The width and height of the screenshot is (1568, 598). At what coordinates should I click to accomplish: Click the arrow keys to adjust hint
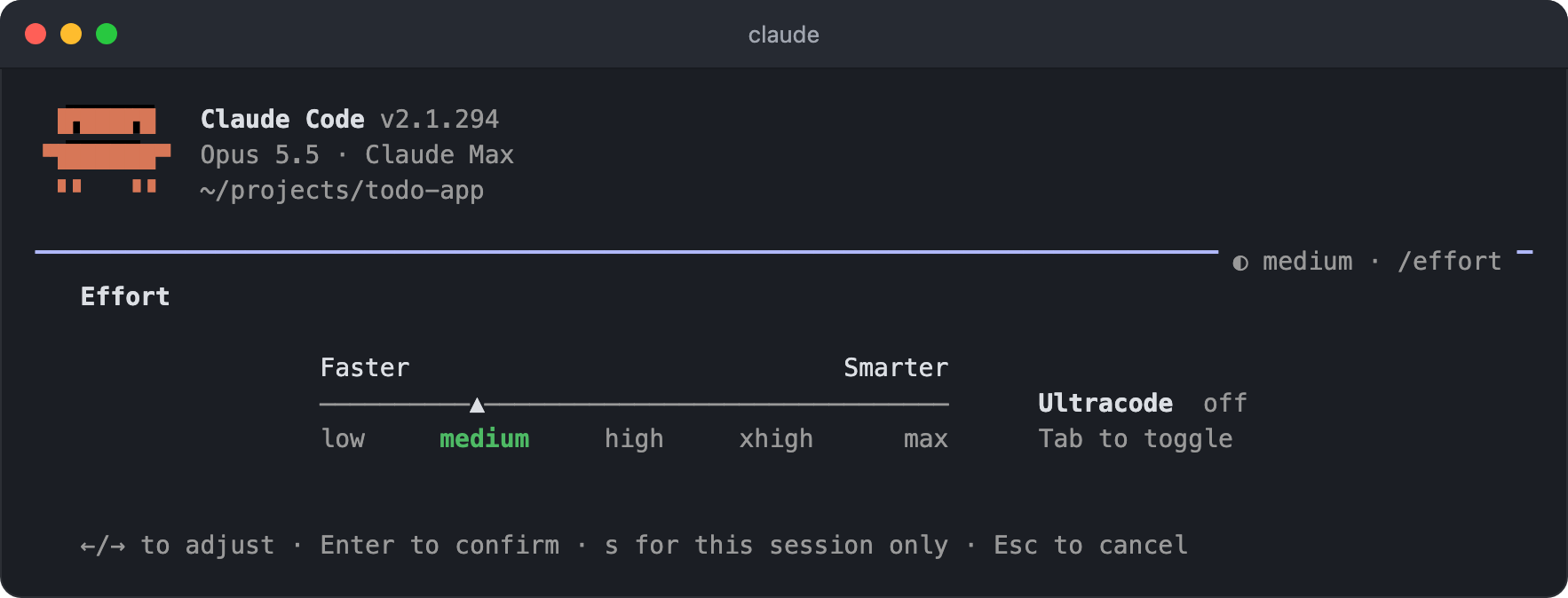(178, 545)
